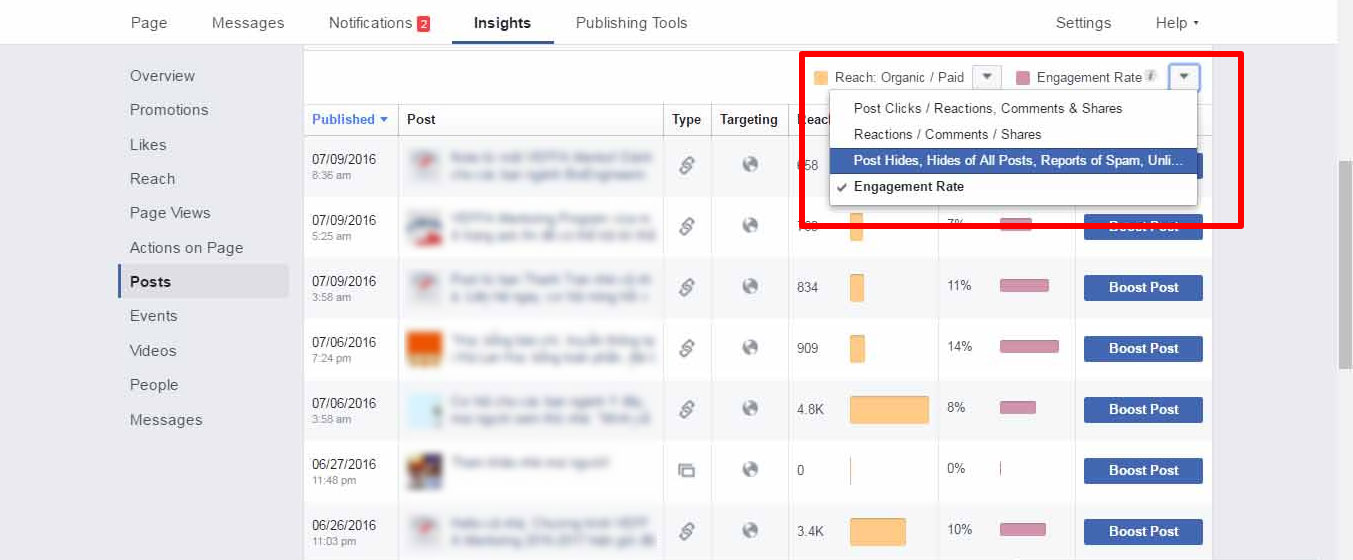Choose Reactions / Comments / Shares option
Viewport: 1353px width, 560px height.
point(947,134)
